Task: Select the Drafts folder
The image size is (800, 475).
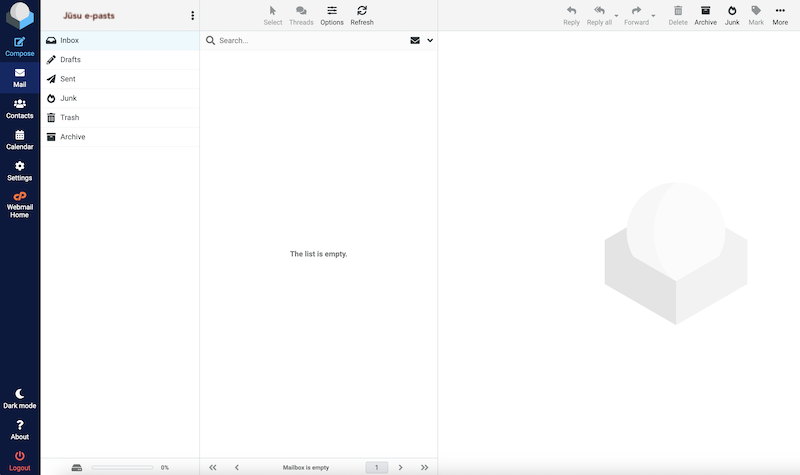Action: pos(70,60)
